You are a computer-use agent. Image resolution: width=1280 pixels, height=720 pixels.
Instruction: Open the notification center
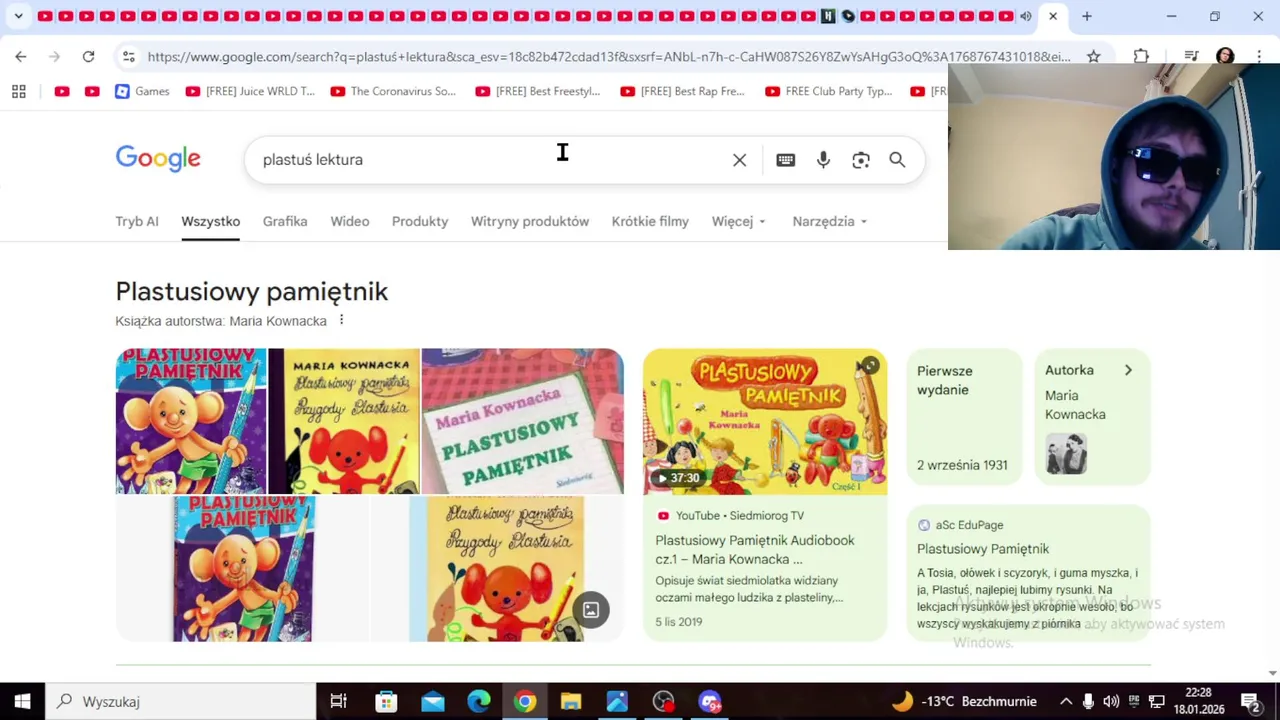pyautogui.click(x=1250, y=701)
